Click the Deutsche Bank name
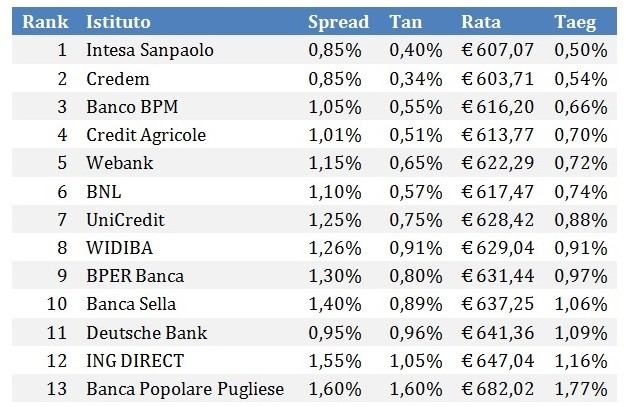Image resolution: width=626 pixels, height=407 pixels. (145, 331)
